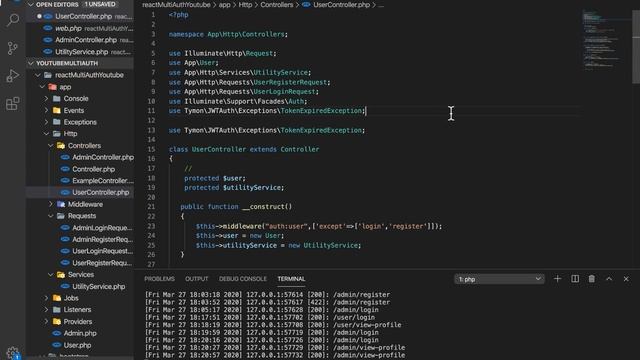
Task: Expand the Middleware folder
Action: [51, 204]
